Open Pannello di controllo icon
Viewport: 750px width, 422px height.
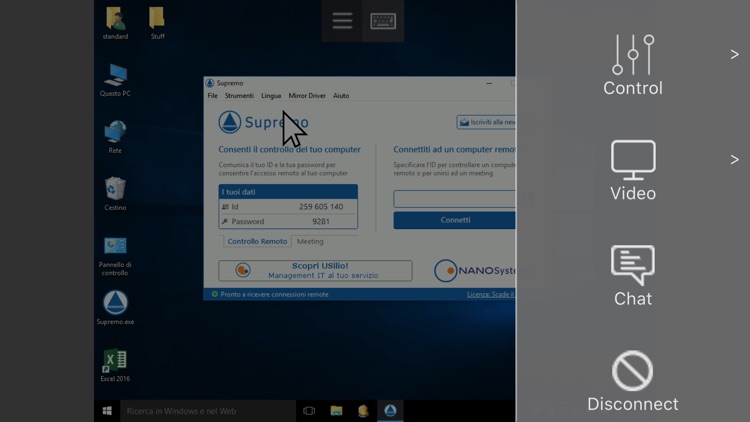115,256
